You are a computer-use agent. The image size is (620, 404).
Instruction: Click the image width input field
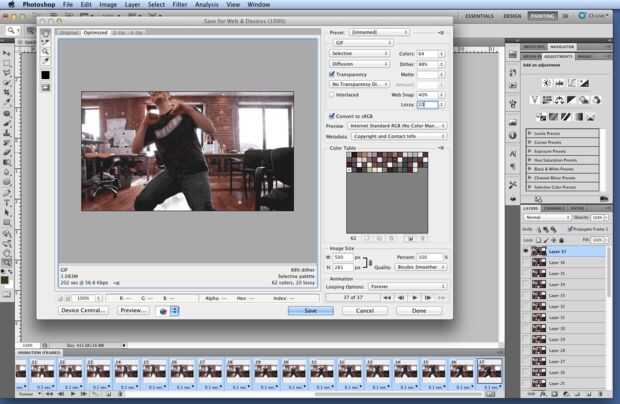tap(342, 257)
